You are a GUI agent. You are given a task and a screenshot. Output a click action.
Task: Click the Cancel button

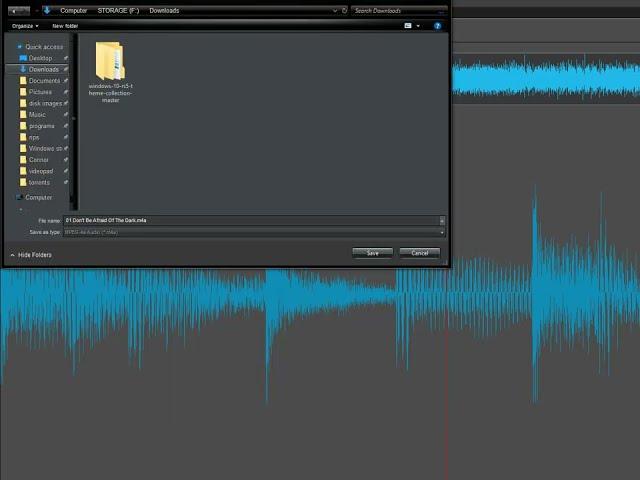click(x=420, y=253)
